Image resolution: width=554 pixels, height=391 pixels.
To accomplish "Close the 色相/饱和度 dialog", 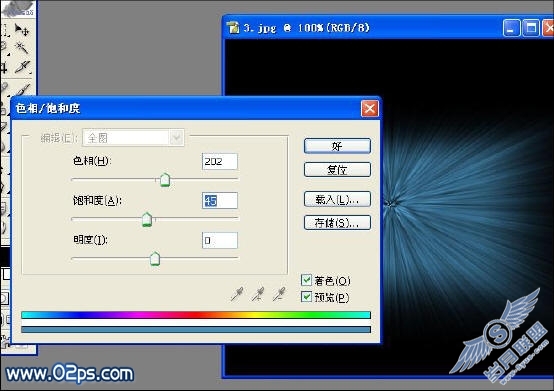I will 370,108.
